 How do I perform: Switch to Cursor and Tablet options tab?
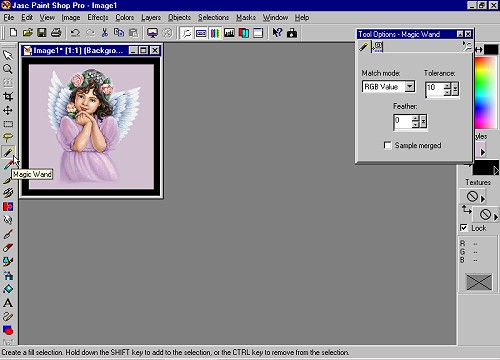(x=377, y=46)
